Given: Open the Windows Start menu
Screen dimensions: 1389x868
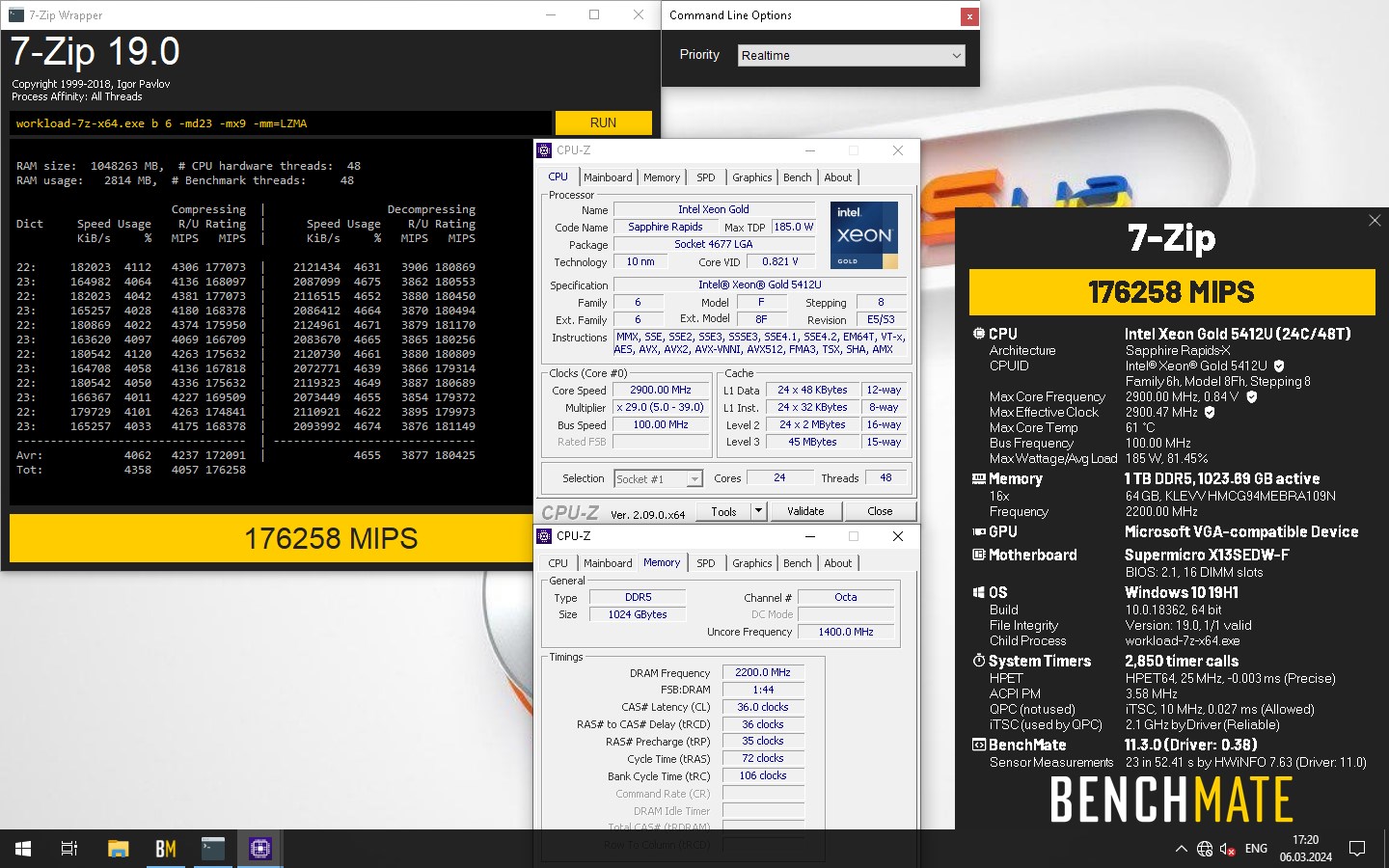Looking at the screenshot, I should tap(23, 849).
